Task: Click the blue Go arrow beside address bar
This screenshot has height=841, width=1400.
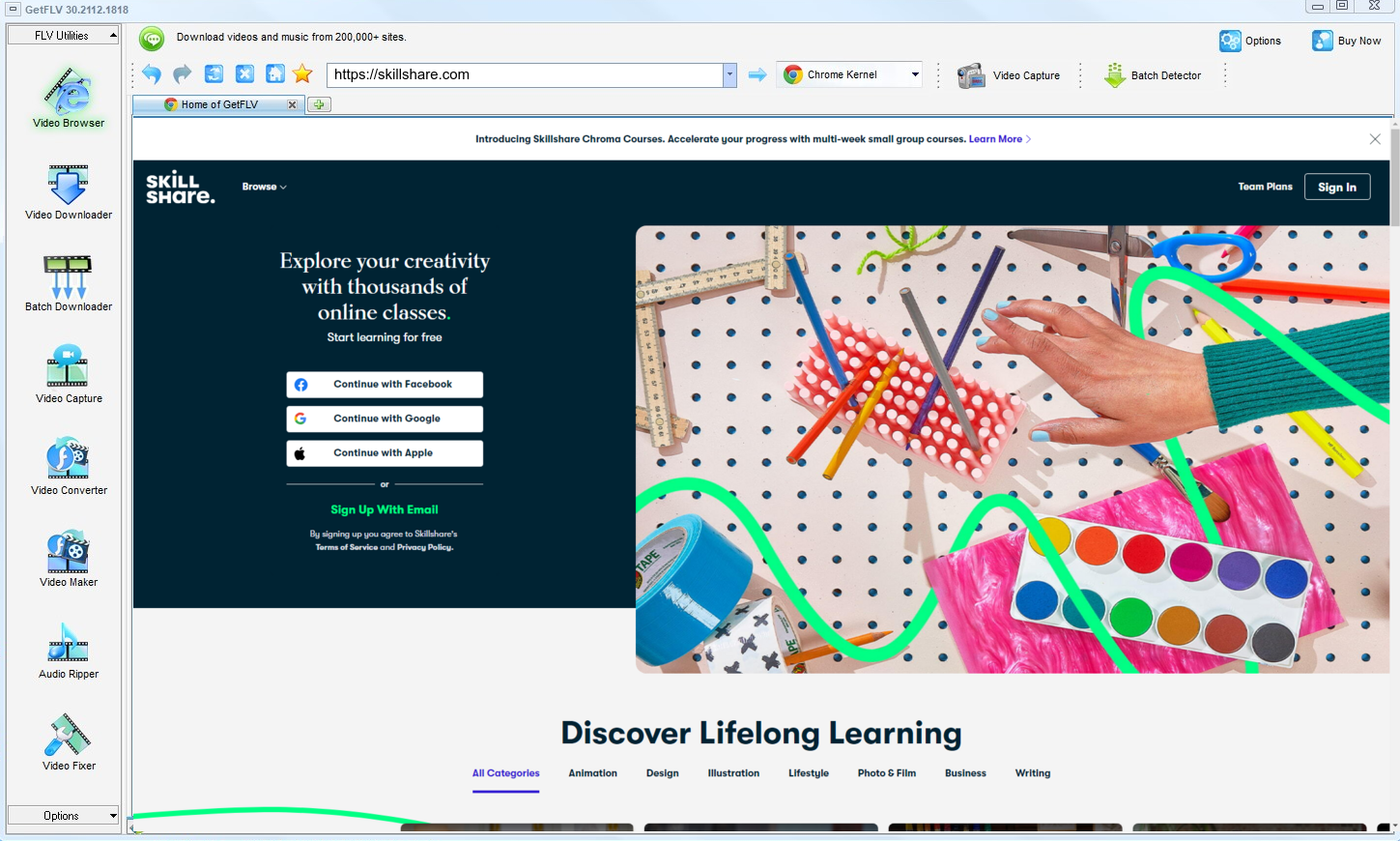Action: click(757, 74)
